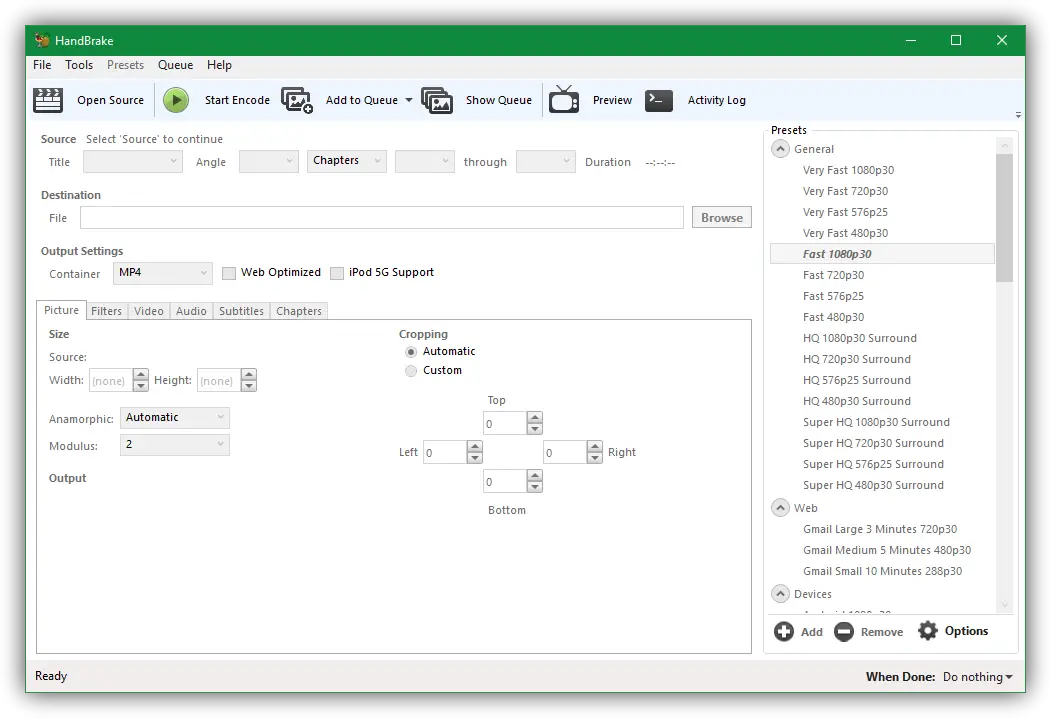Collapse the General presets group

(780, 148)
